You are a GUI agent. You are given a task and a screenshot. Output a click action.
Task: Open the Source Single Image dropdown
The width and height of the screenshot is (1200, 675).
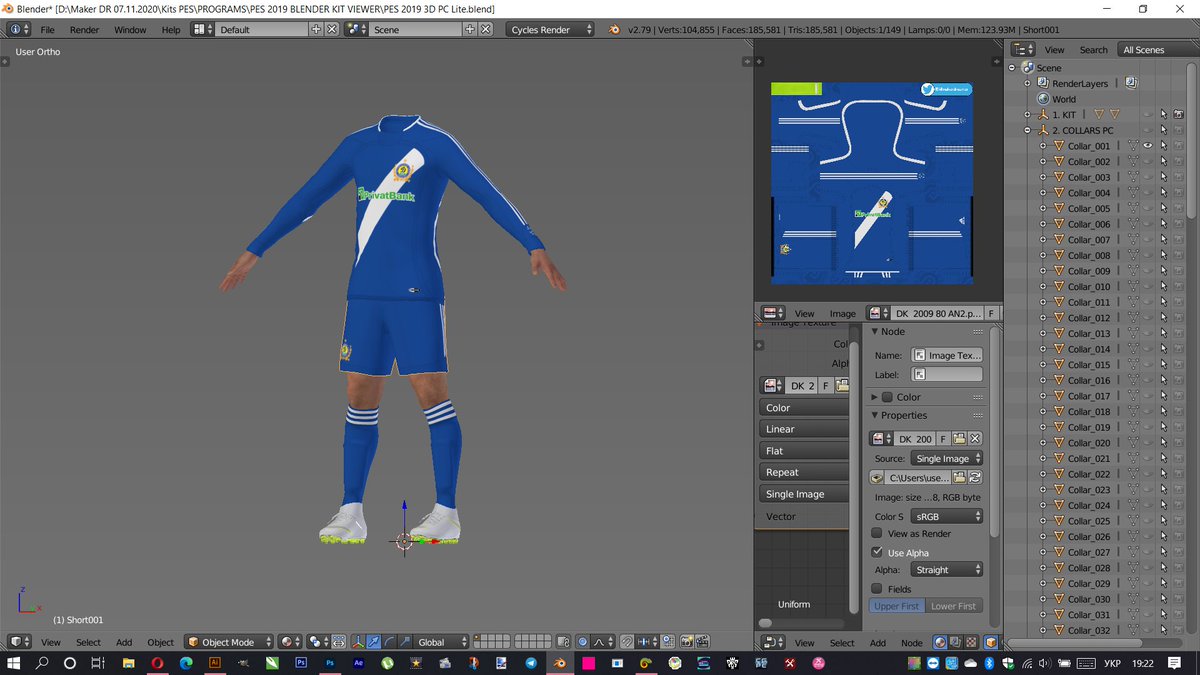947,459
